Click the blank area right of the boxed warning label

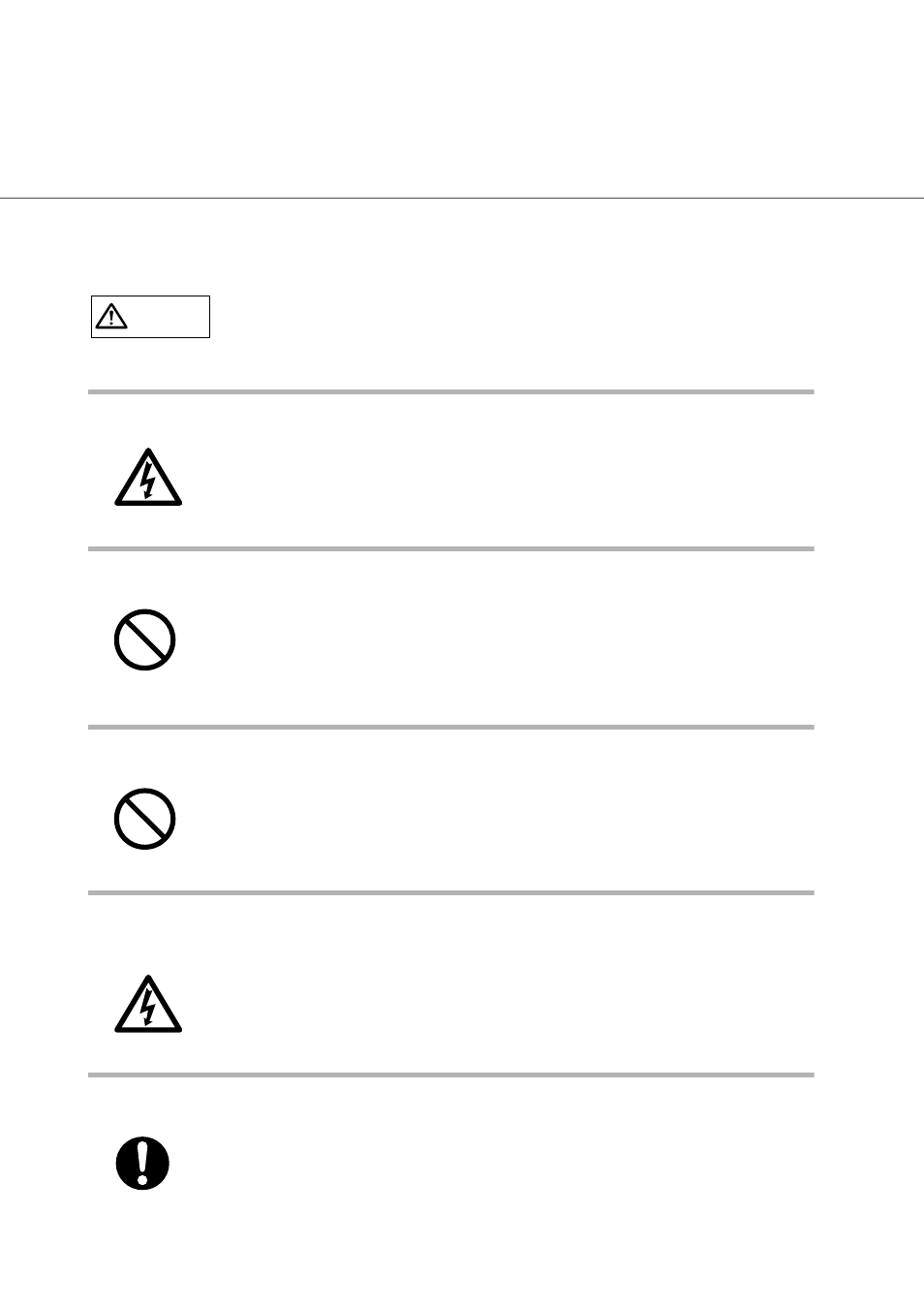click(513, 317)
